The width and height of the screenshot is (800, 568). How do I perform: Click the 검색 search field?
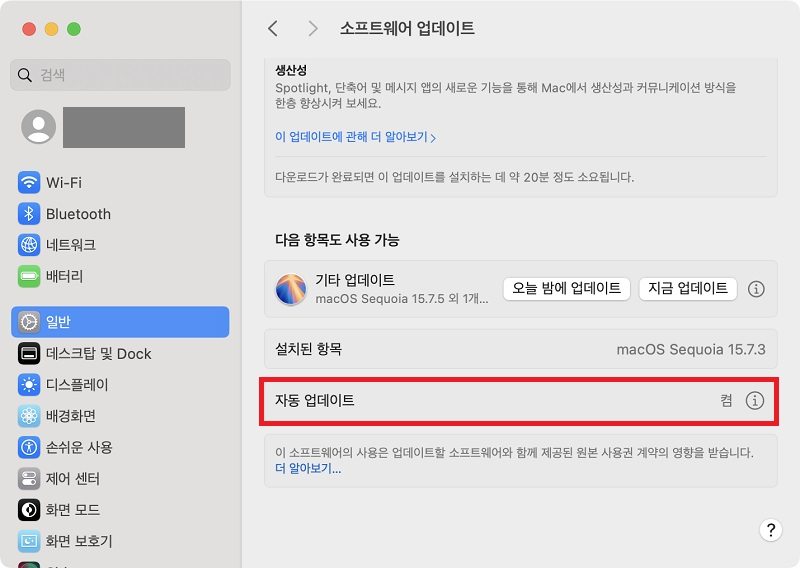tap(120, 75)
